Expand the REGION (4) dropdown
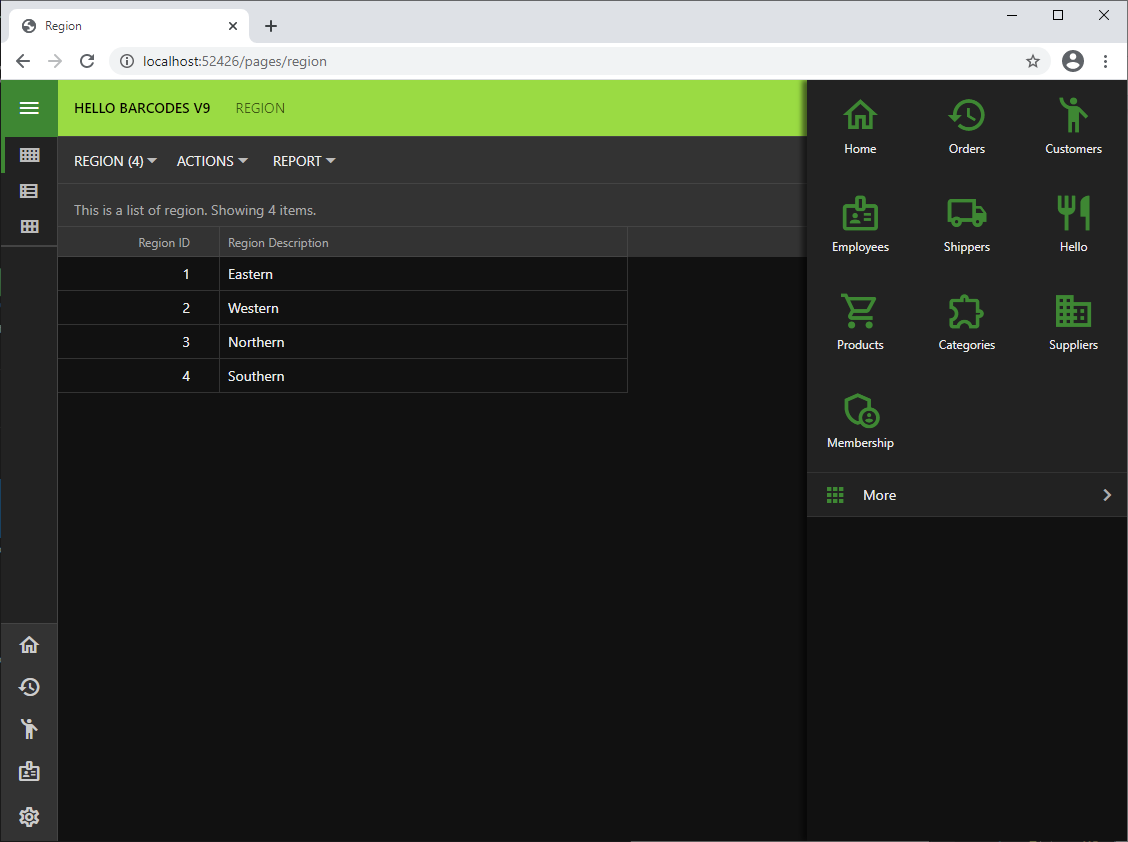The height and width of the screenshot is (842, 1128). click(x=115, y=161)
